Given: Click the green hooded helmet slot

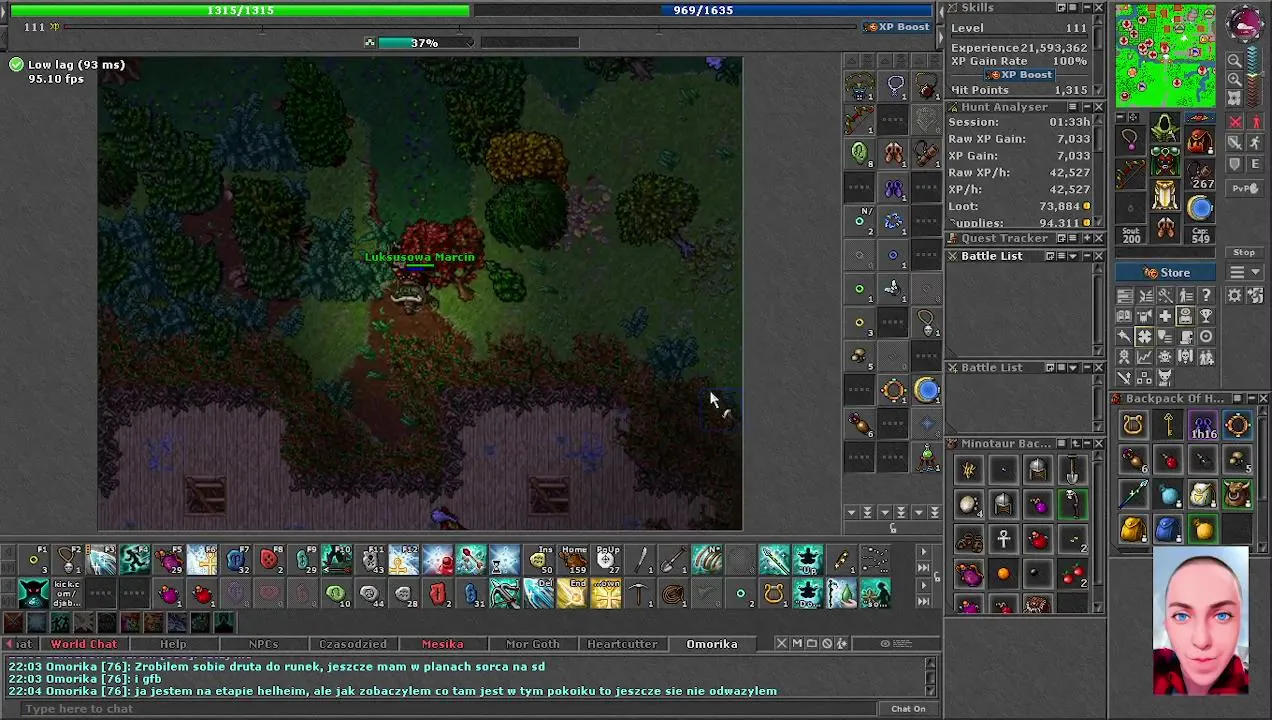Looking at the screenshot, I should [x=1165, y=127].
